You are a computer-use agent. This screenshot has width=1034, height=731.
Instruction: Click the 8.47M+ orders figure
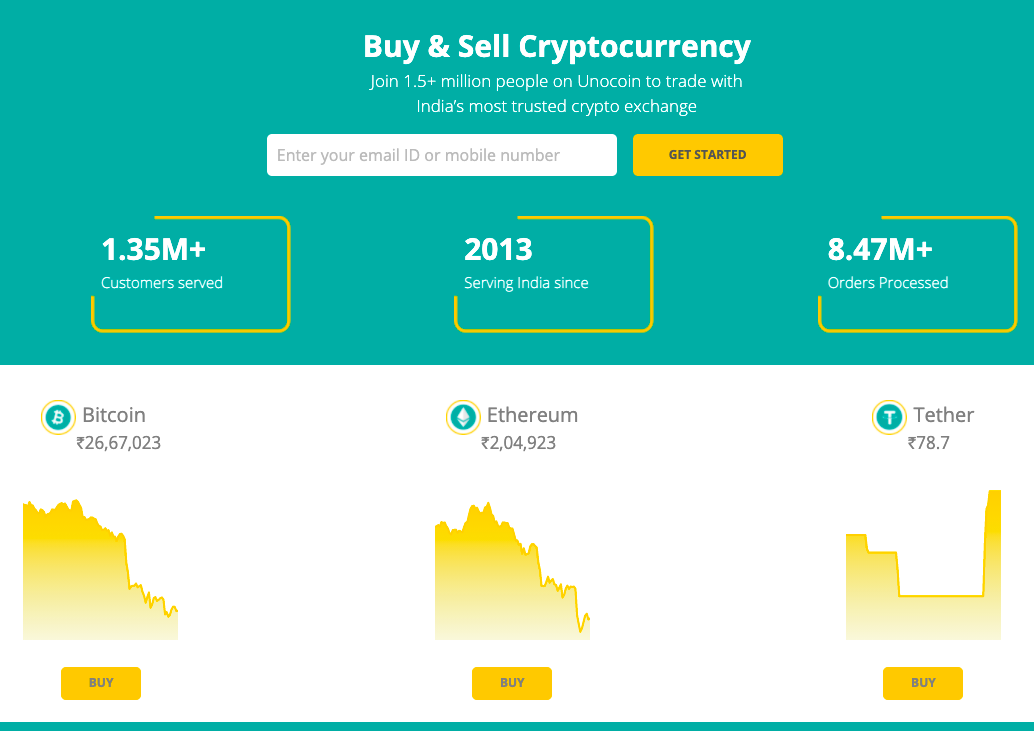point(880,249)
